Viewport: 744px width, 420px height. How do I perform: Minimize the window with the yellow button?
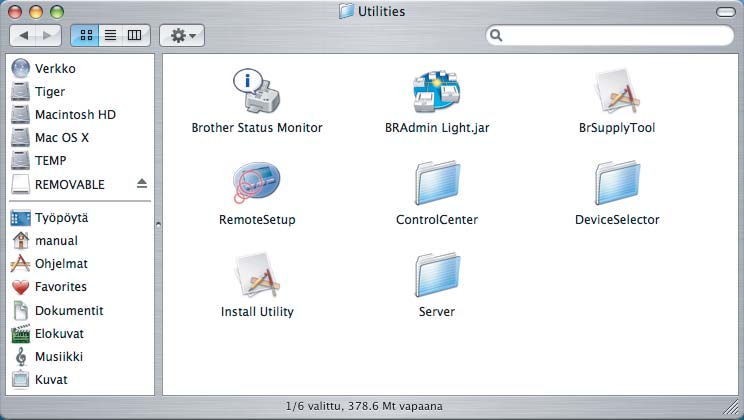[x=36, y=12]
